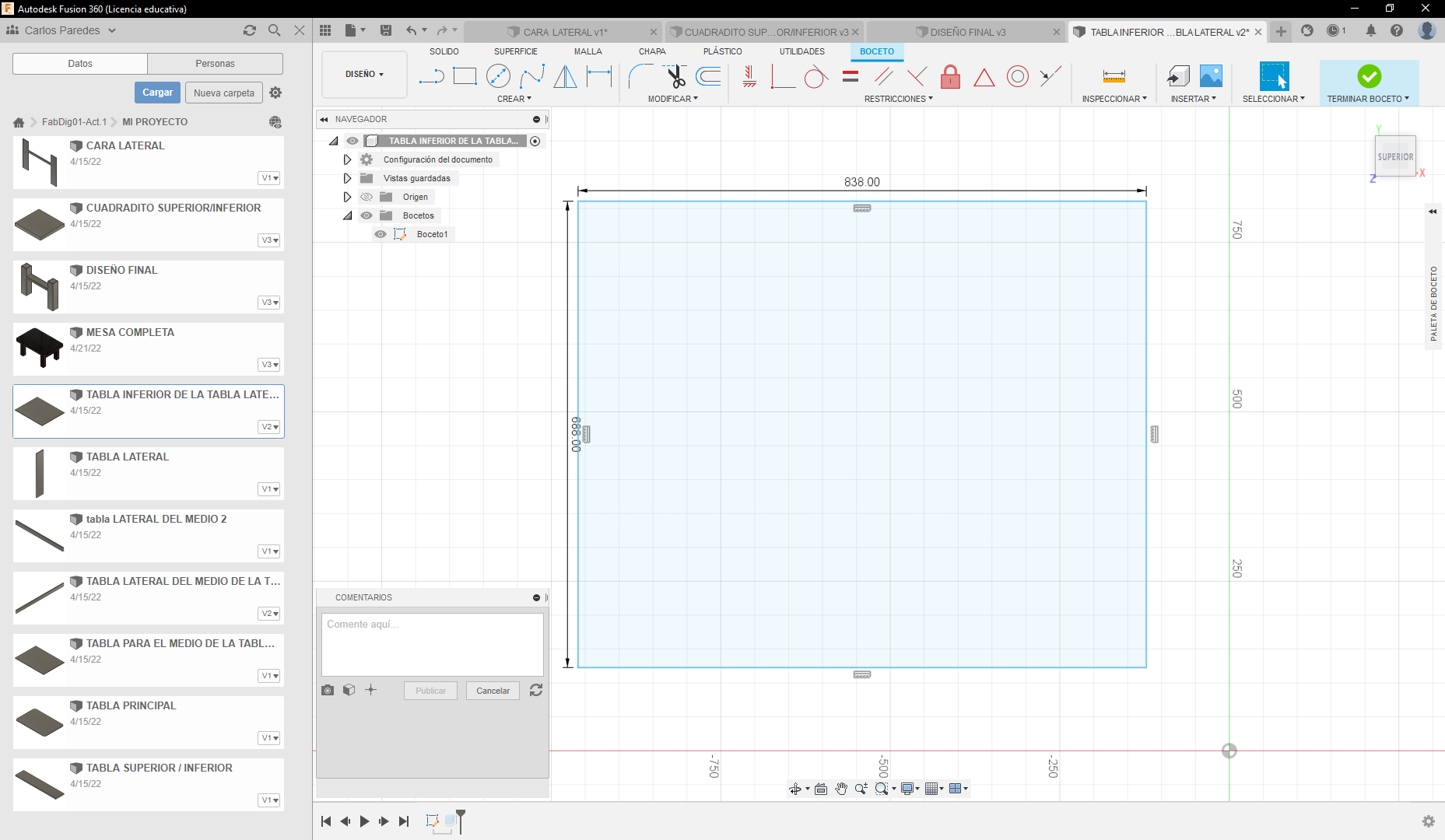Click the comment text input field
The image size is (1445, 840).
(433, 645)
